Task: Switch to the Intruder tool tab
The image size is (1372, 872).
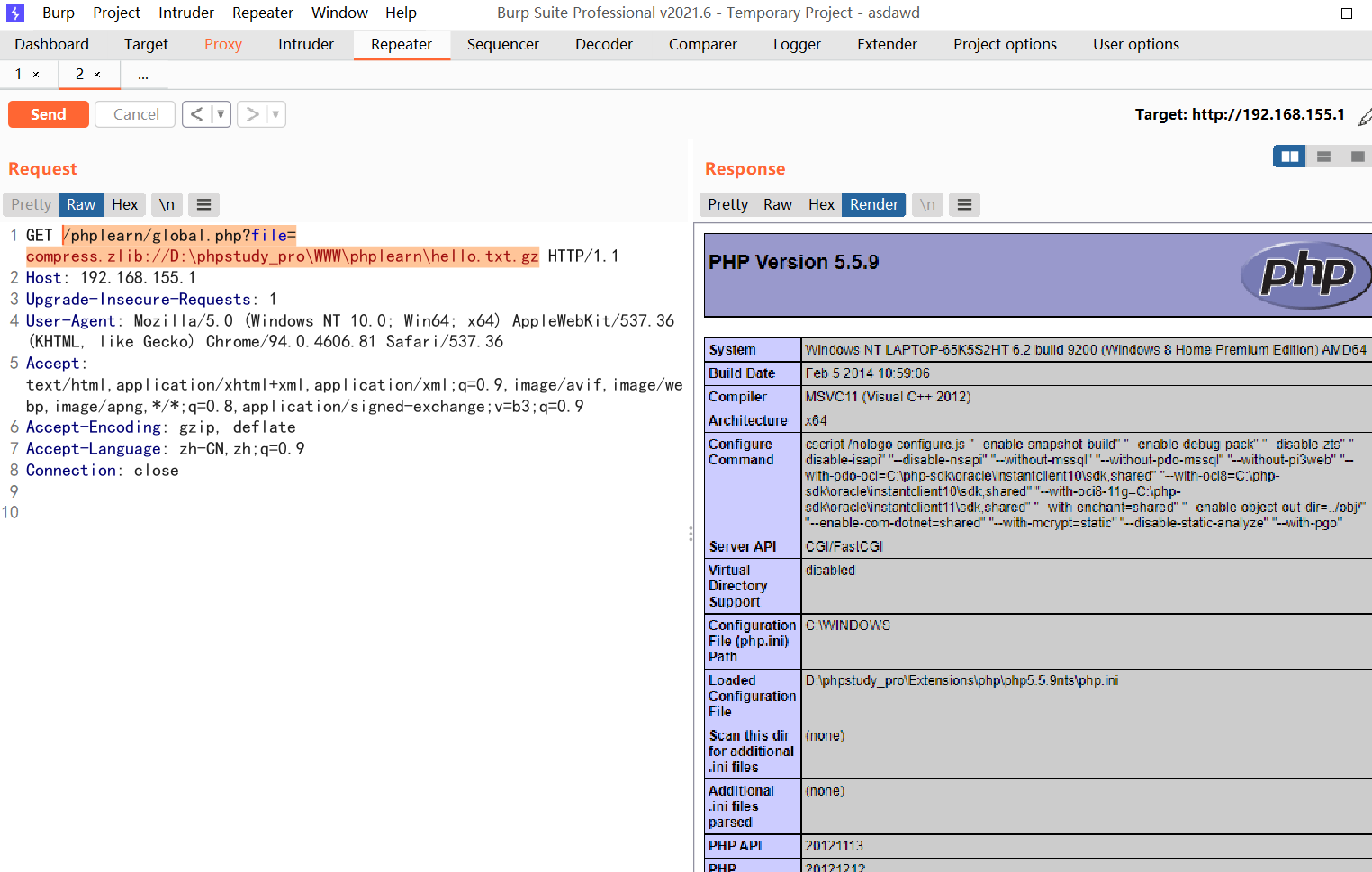Action: point(306,44)
